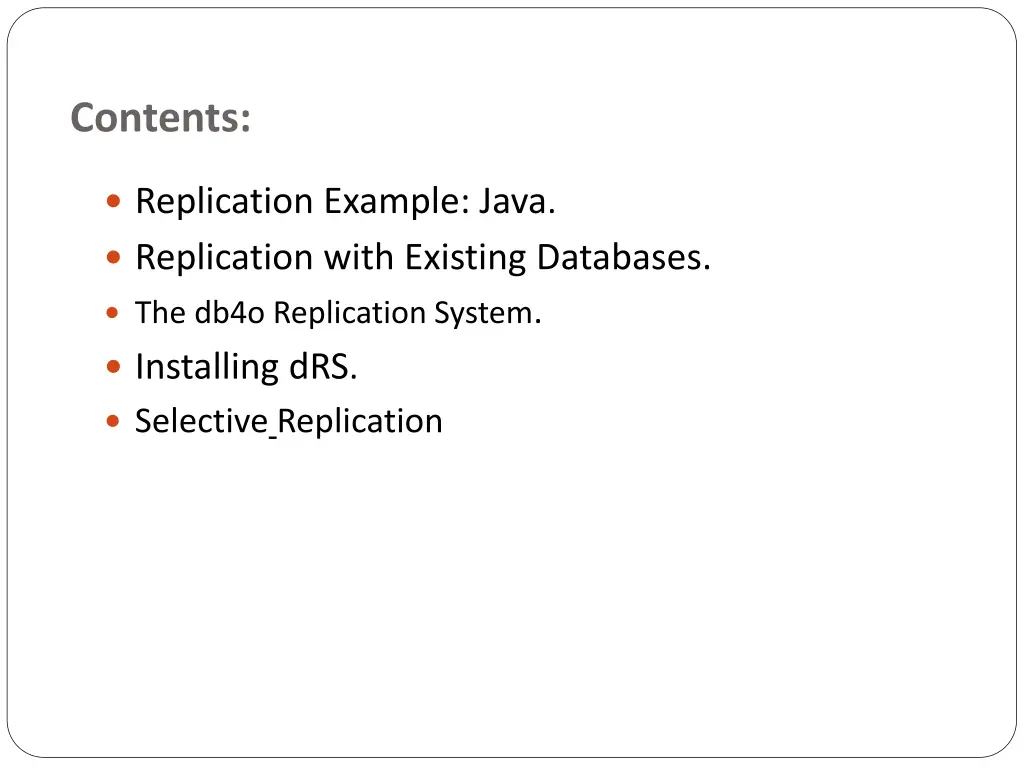Click the word "System." in the third bullet
Screen dimensions: 1024x768
pyautogui.click(x=488, y=314)
